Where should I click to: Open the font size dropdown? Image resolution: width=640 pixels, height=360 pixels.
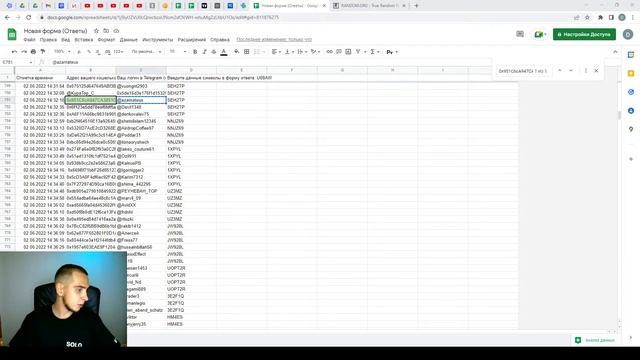pos(178,52)
